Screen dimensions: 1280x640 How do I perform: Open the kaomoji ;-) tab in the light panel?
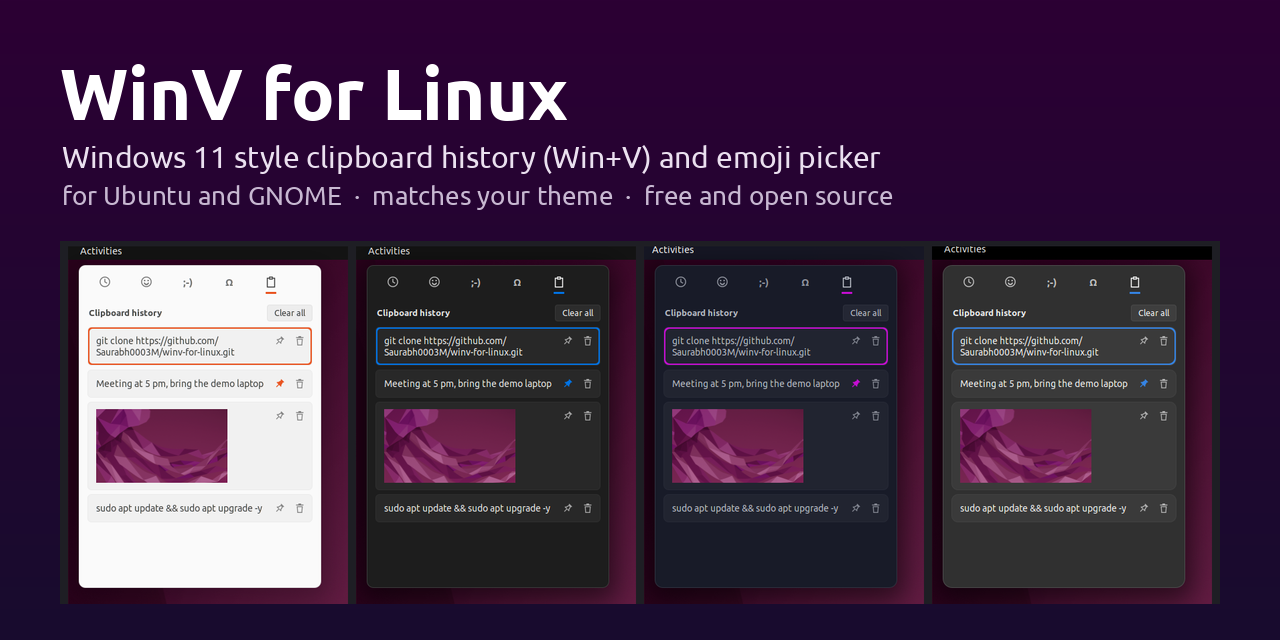click(187, 284)
